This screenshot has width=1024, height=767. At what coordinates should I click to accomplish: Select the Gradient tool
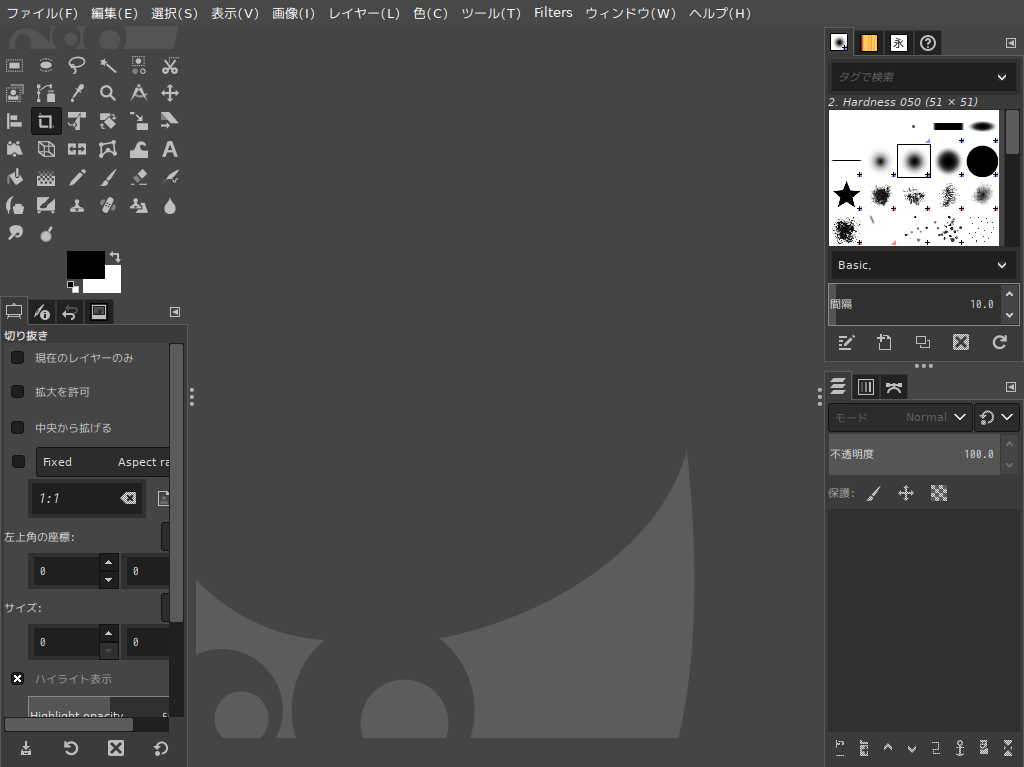(x=46, y=178)
